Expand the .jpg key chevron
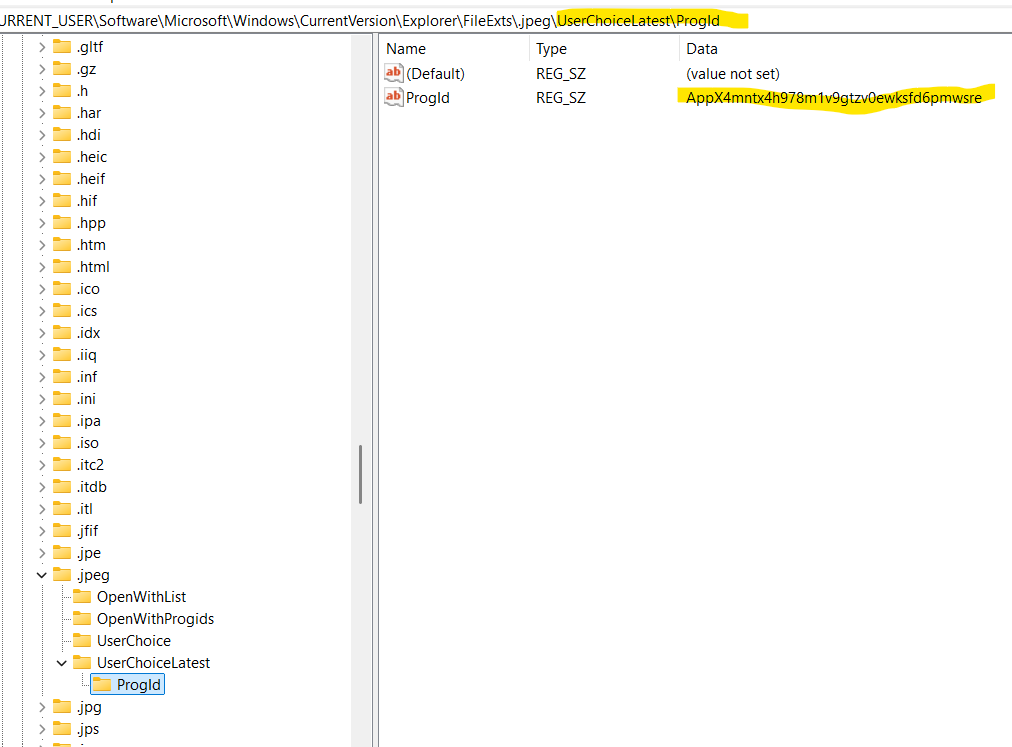 [42, 707]
